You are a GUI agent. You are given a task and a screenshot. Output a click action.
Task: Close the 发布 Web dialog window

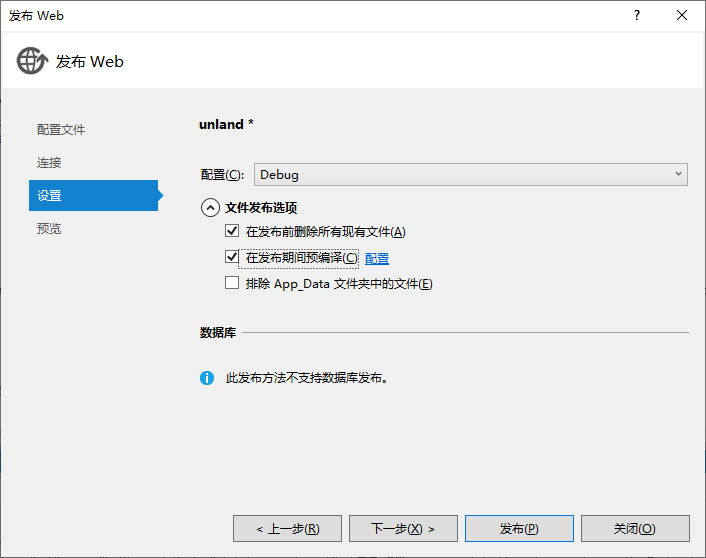click(682, 15)
